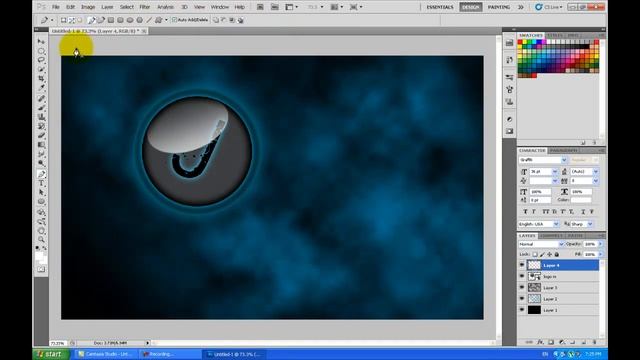Image resolution: width=640 pixels, height=360 pixels.
Task: Open the font size dropdown
Action: (555, 172)
